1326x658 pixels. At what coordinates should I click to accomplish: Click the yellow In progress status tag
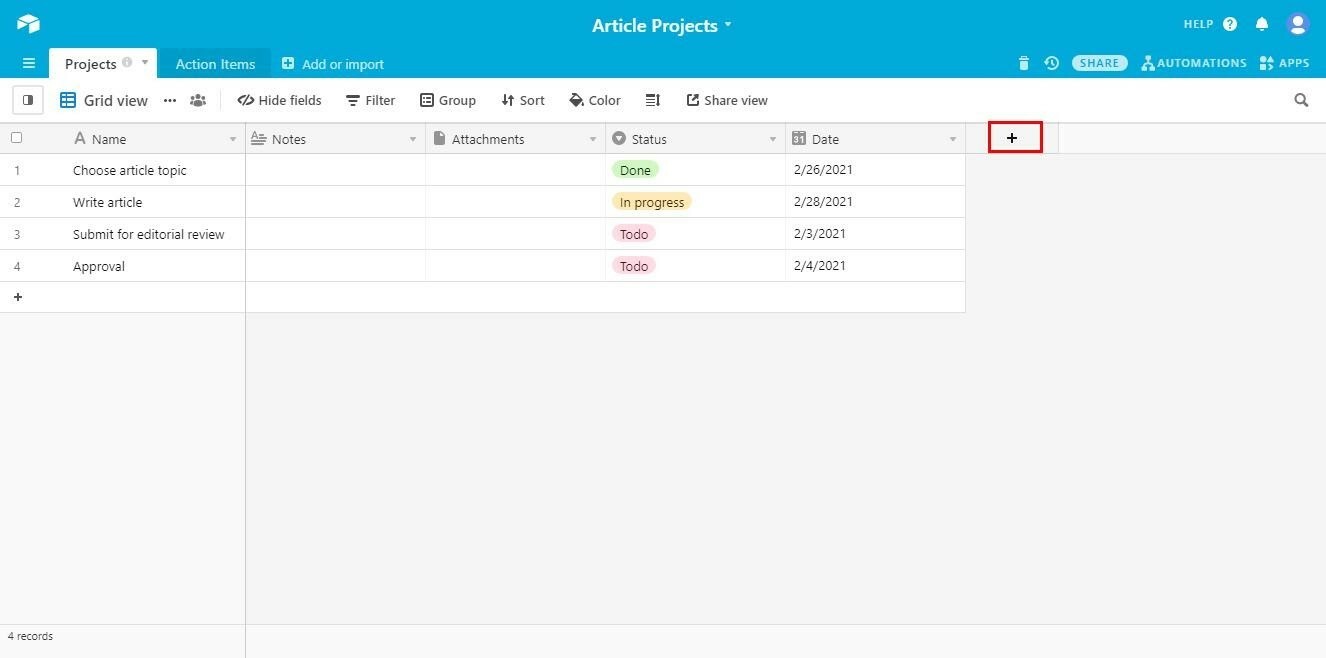(x=652, y=202)
